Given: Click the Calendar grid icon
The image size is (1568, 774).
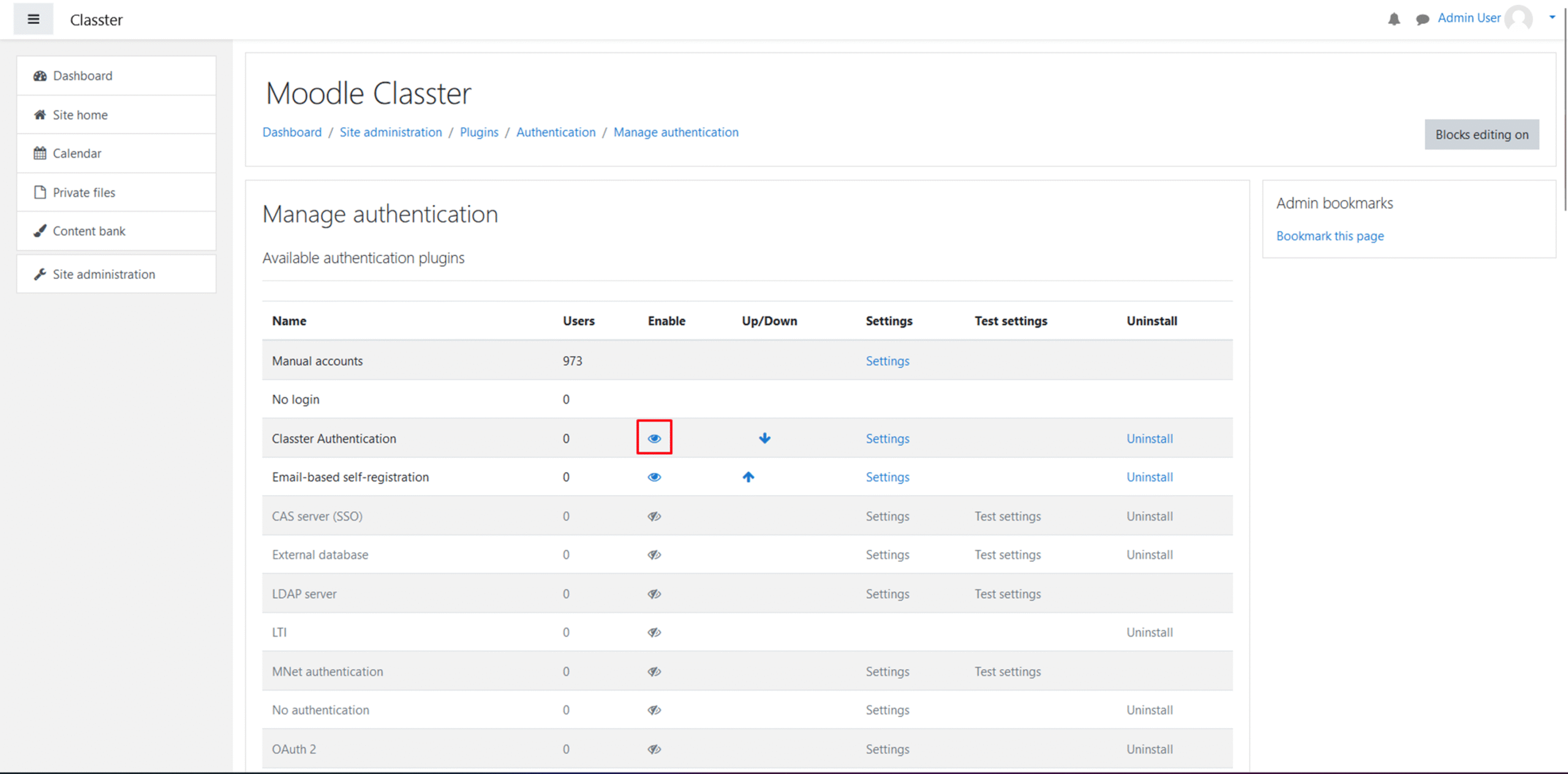Looking at the screenshot, I should coord(40,153).
